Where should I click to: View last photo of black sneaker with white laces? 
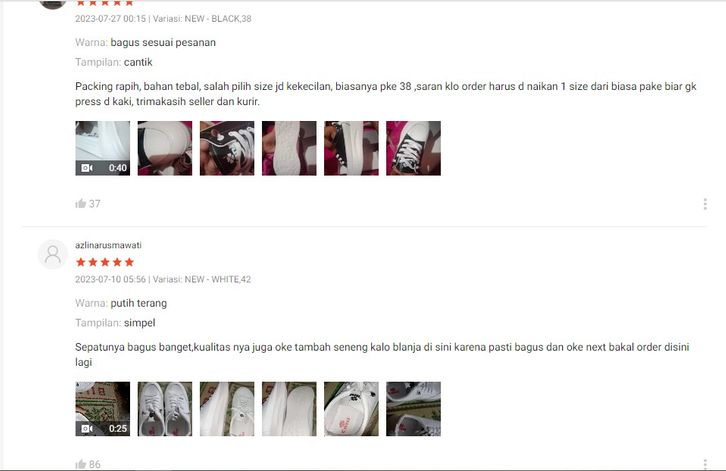tap(413, 148)
